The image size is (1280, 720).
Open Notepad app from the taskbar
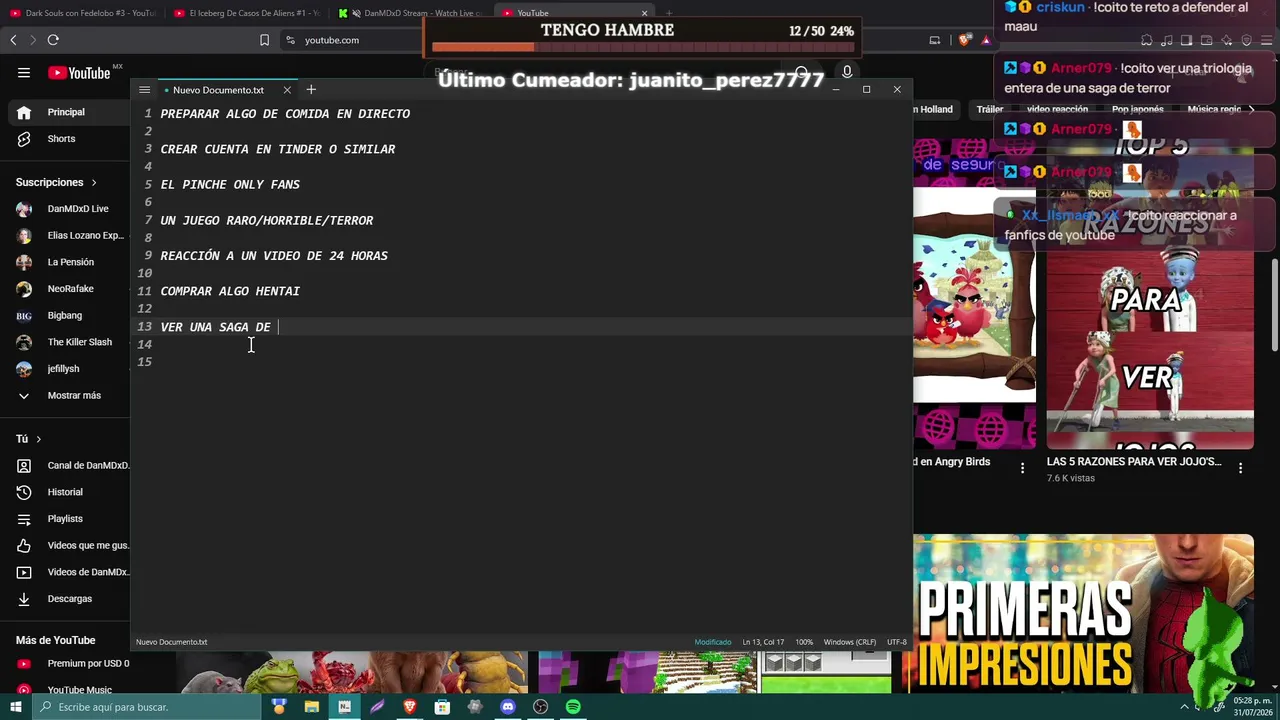point(345,707)
